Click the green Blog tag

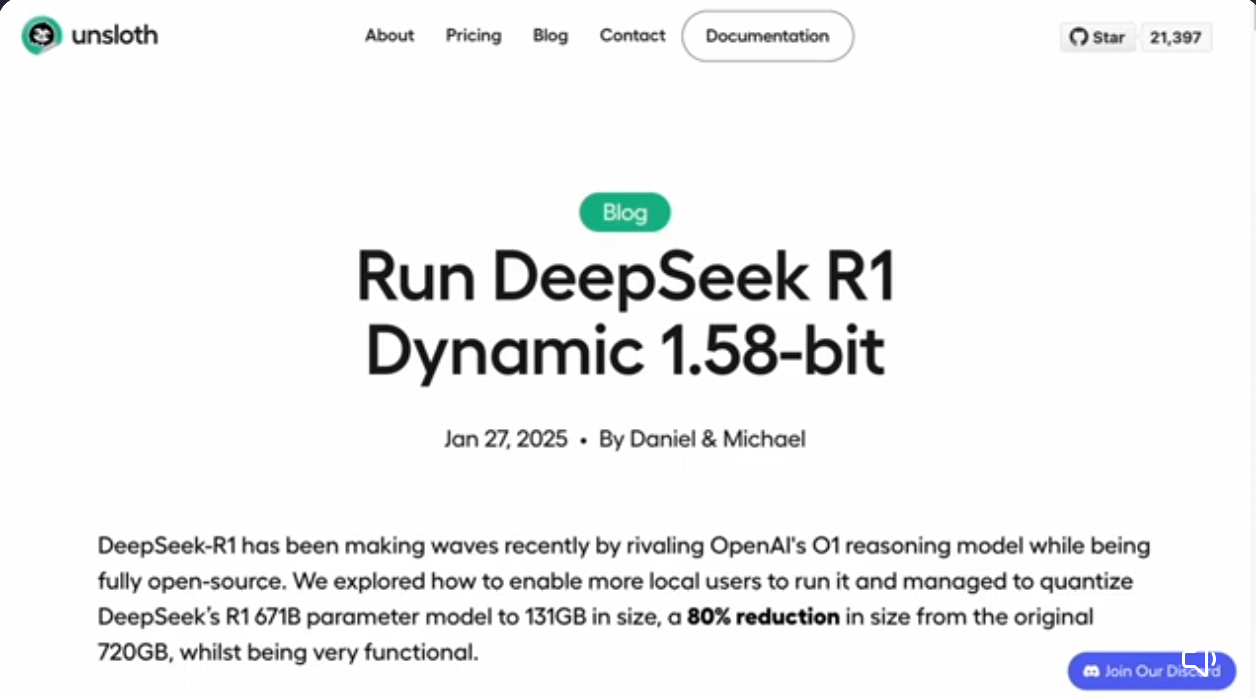[x=625, y=212]
